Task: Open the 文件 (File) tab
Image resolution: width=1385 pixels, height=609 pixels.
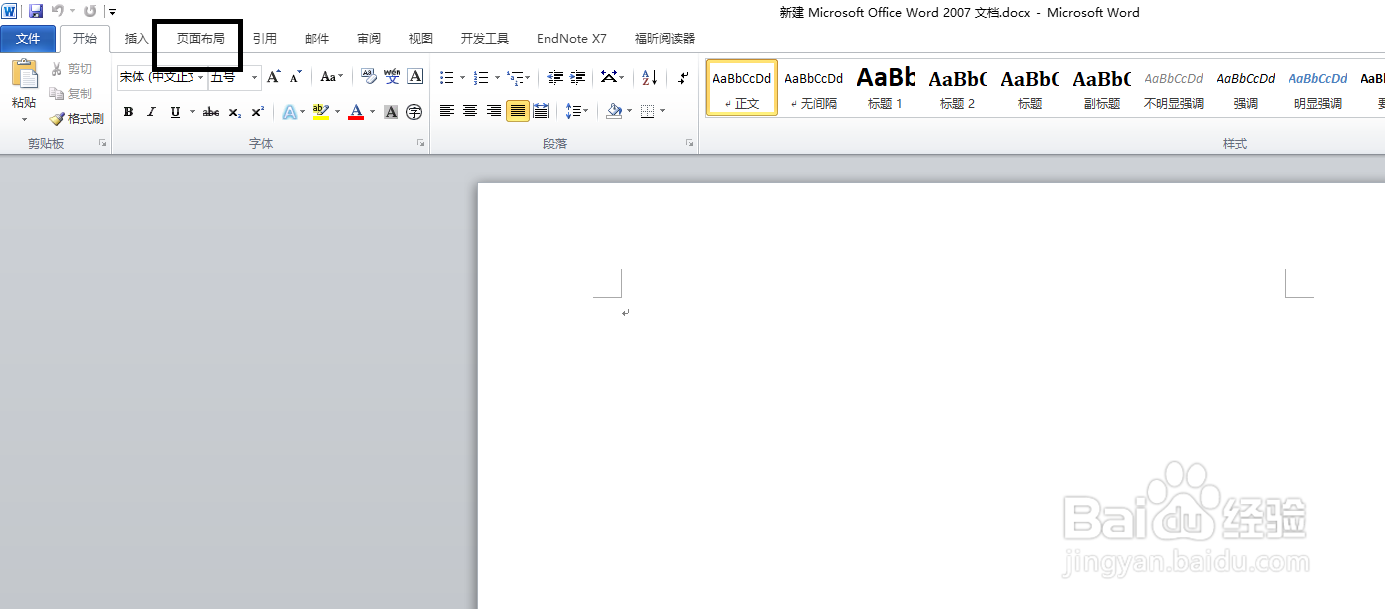Action: click(28, 39)
